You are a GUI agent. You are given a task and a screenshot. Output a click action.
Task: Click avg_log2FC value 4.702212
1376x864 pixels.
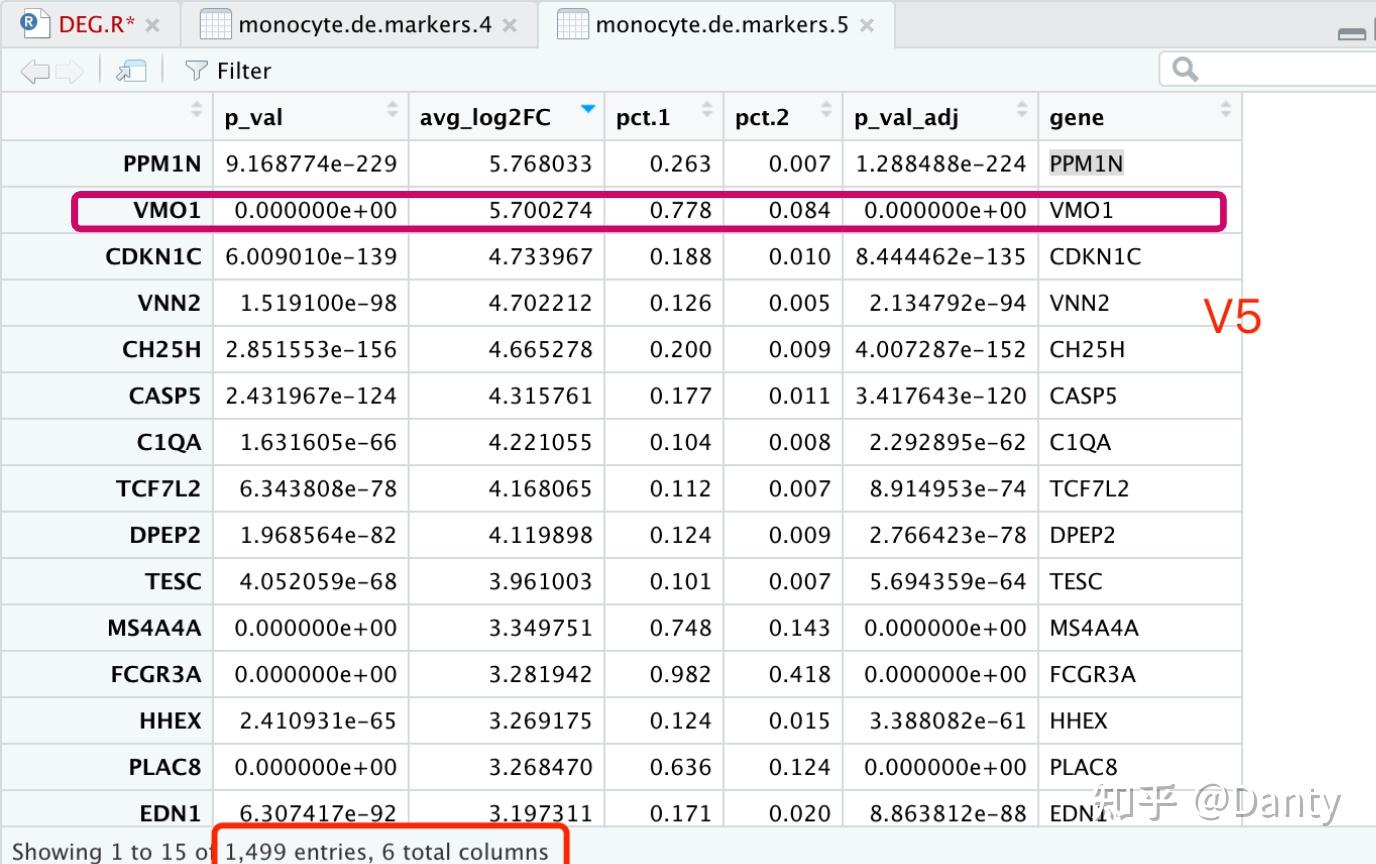coord(540,303)
